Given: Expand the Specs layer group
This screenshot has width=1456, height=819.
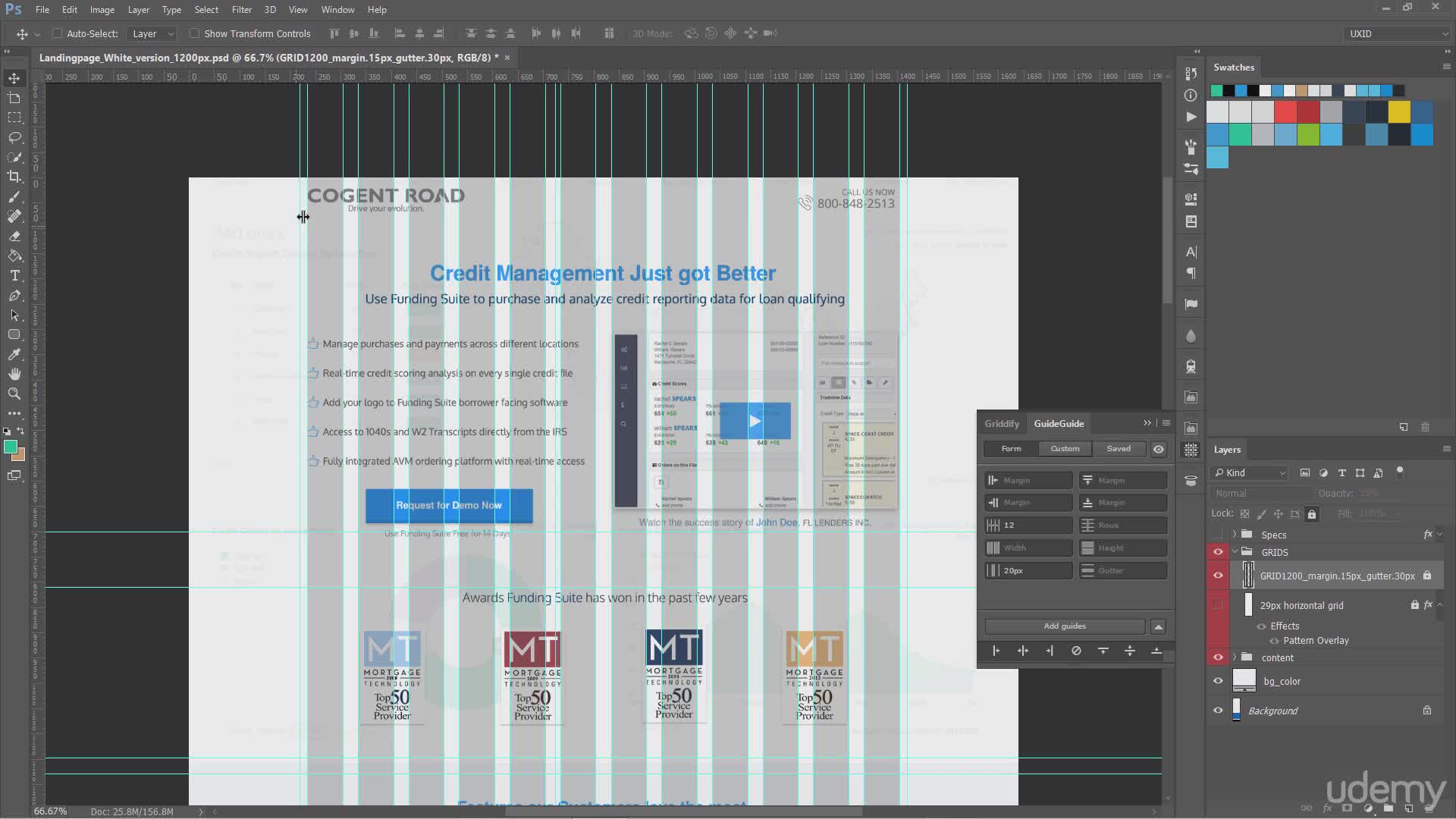Looking at the screenshot, I should (1235, 535).
